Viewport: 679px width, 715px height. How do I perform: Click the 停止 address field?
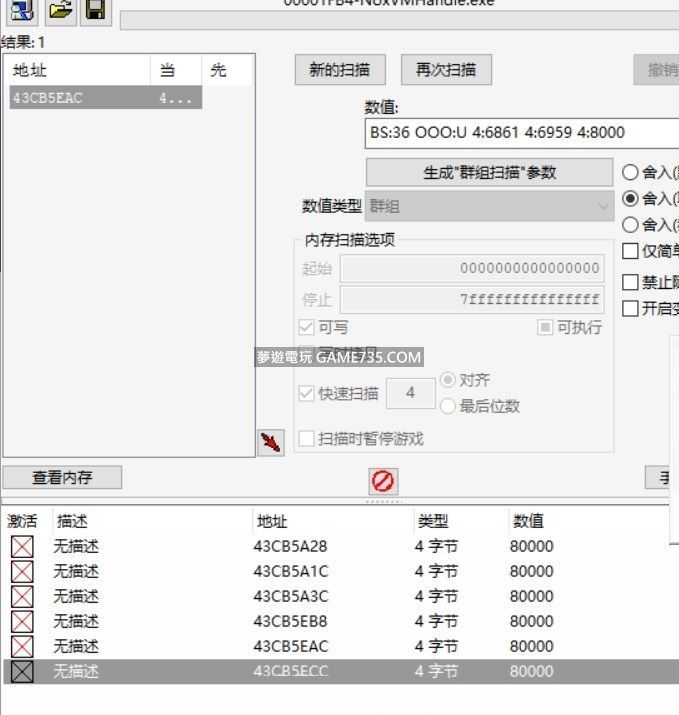(x=472, y=300)
